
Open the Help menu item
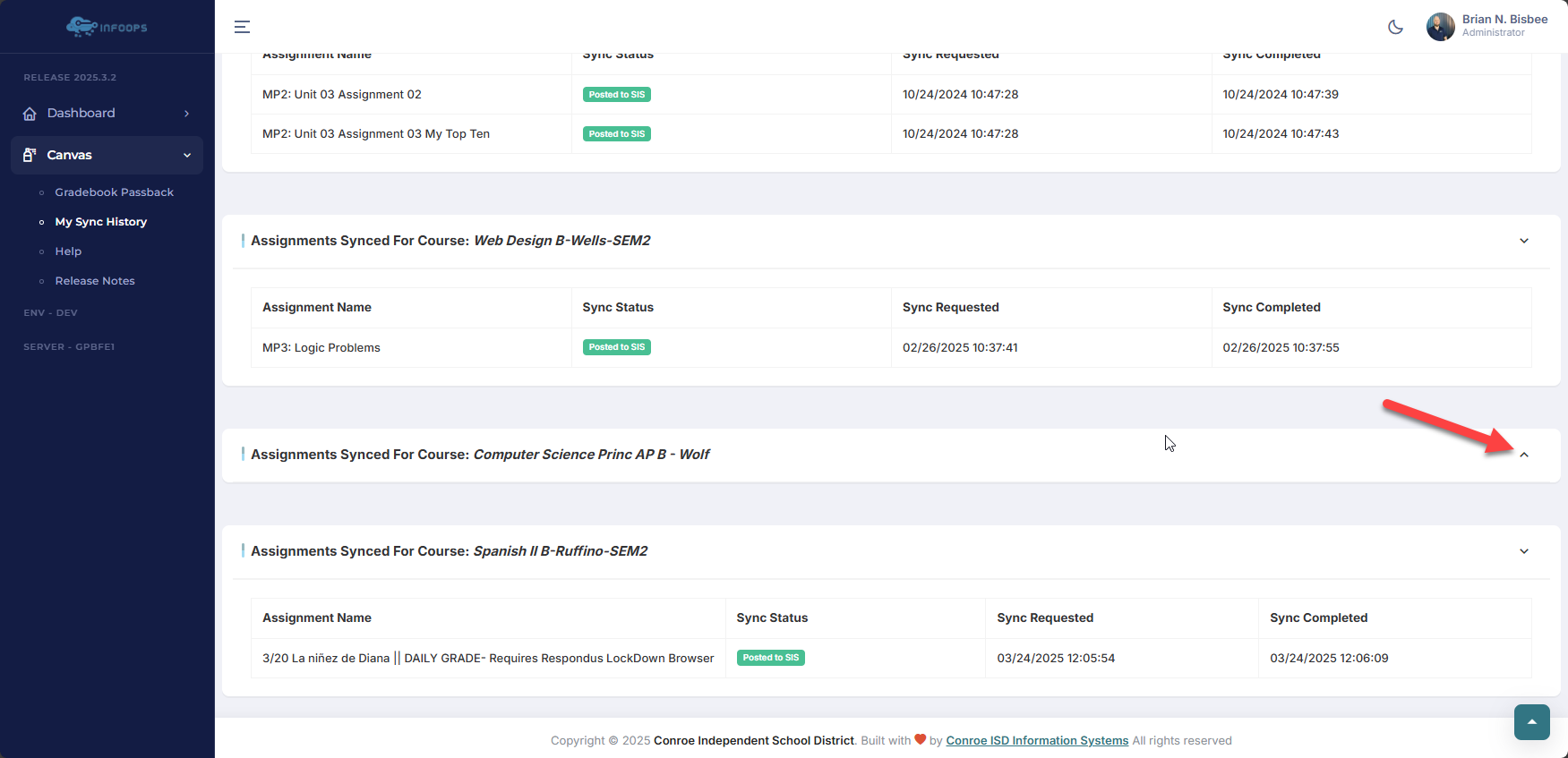point(68,251)
